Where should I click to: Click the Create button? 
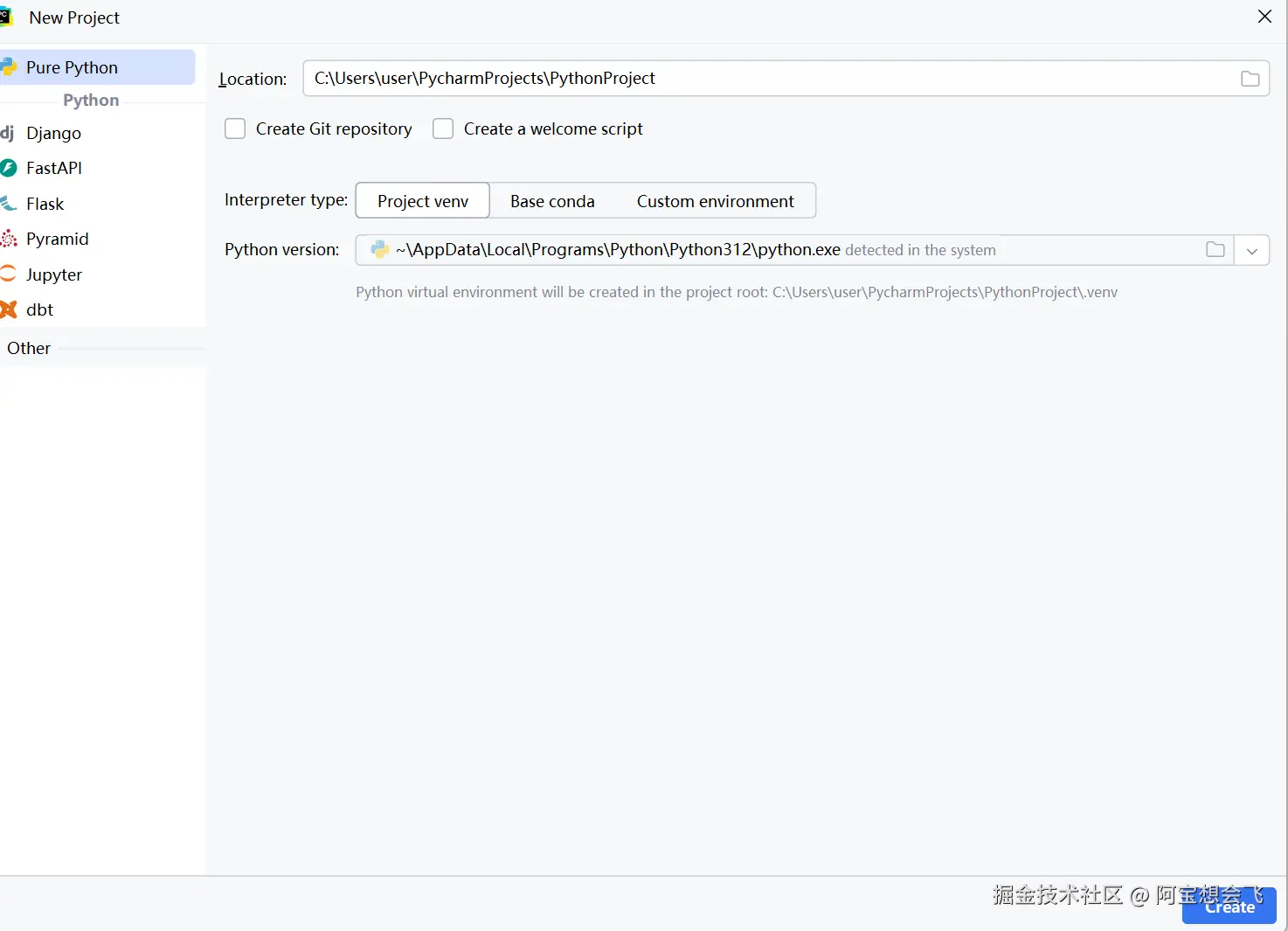click(1229, 907)
